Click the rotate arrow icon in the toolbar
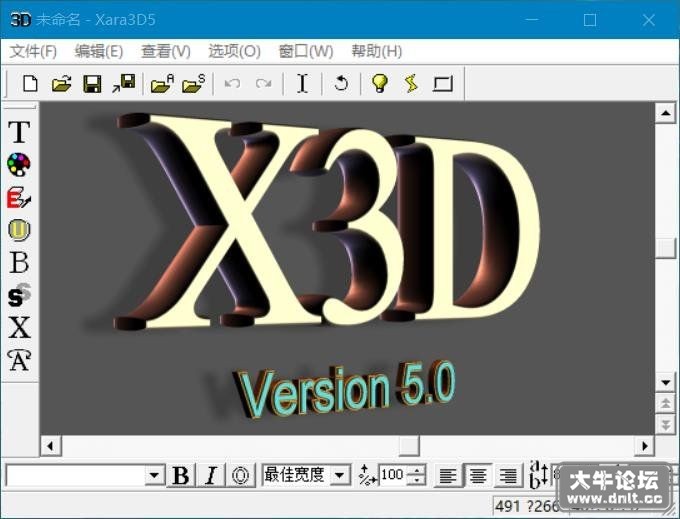Screen dimensions: 680x519 (341, 83)
